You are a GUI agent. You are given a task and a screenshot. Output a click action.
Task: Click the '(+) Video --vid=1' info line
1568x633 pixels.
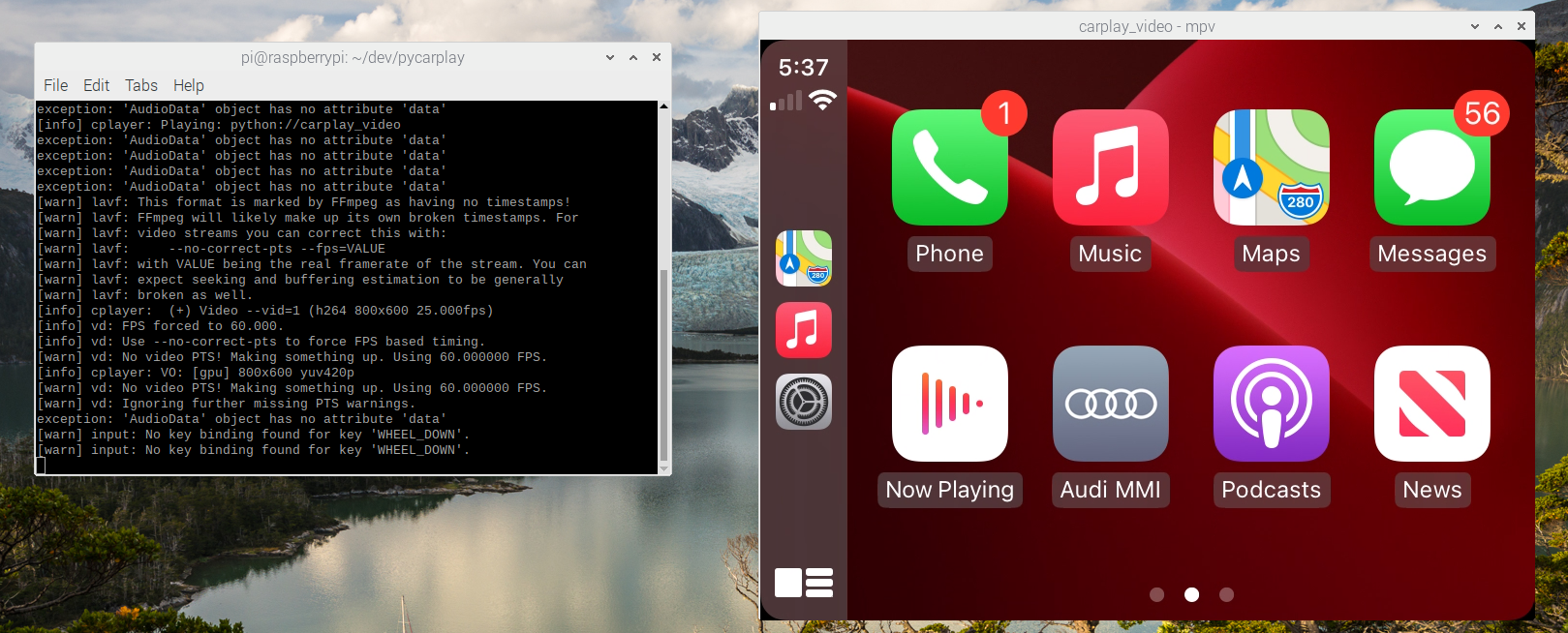click(x=265, y=311)
